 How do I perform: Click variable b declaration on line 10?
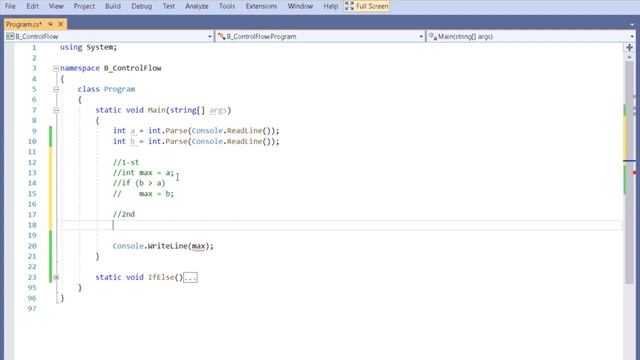(x=133, y=142)
